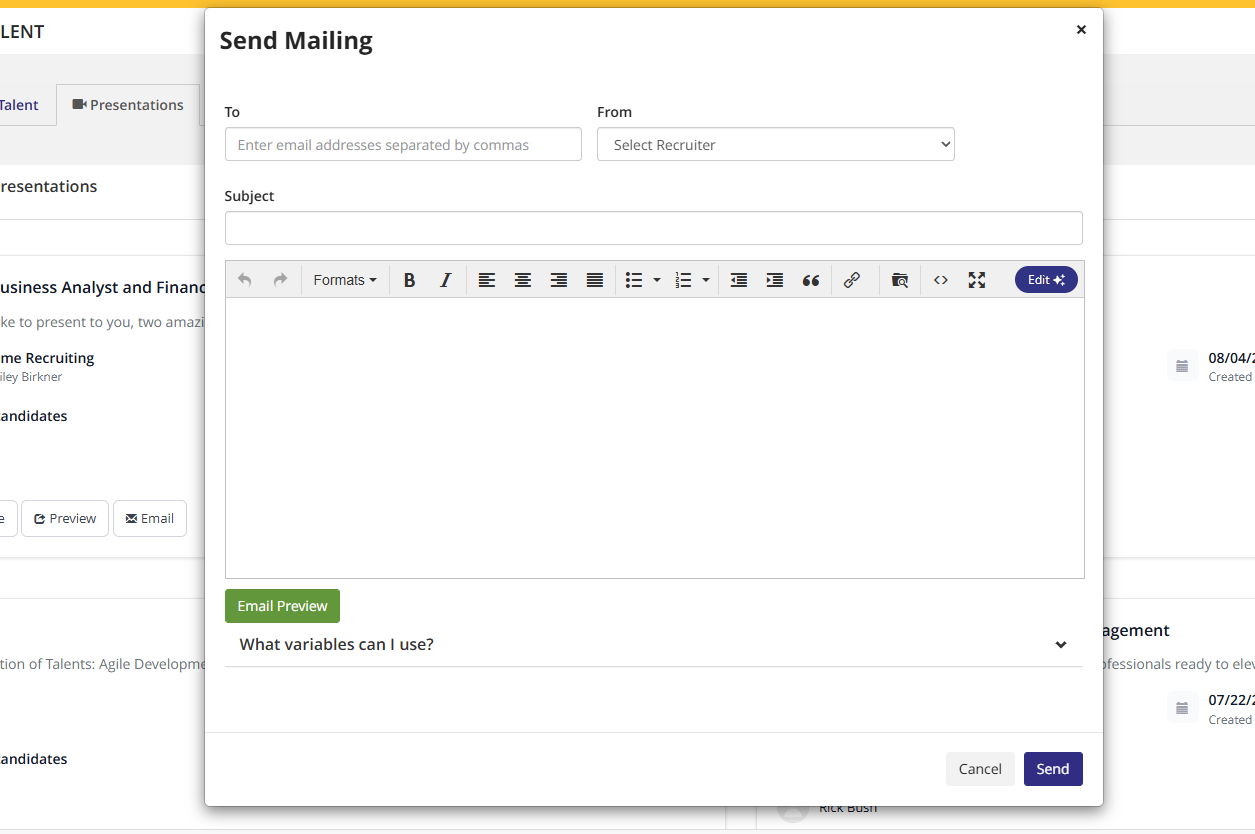Expand editor to fullscreen

976,280
